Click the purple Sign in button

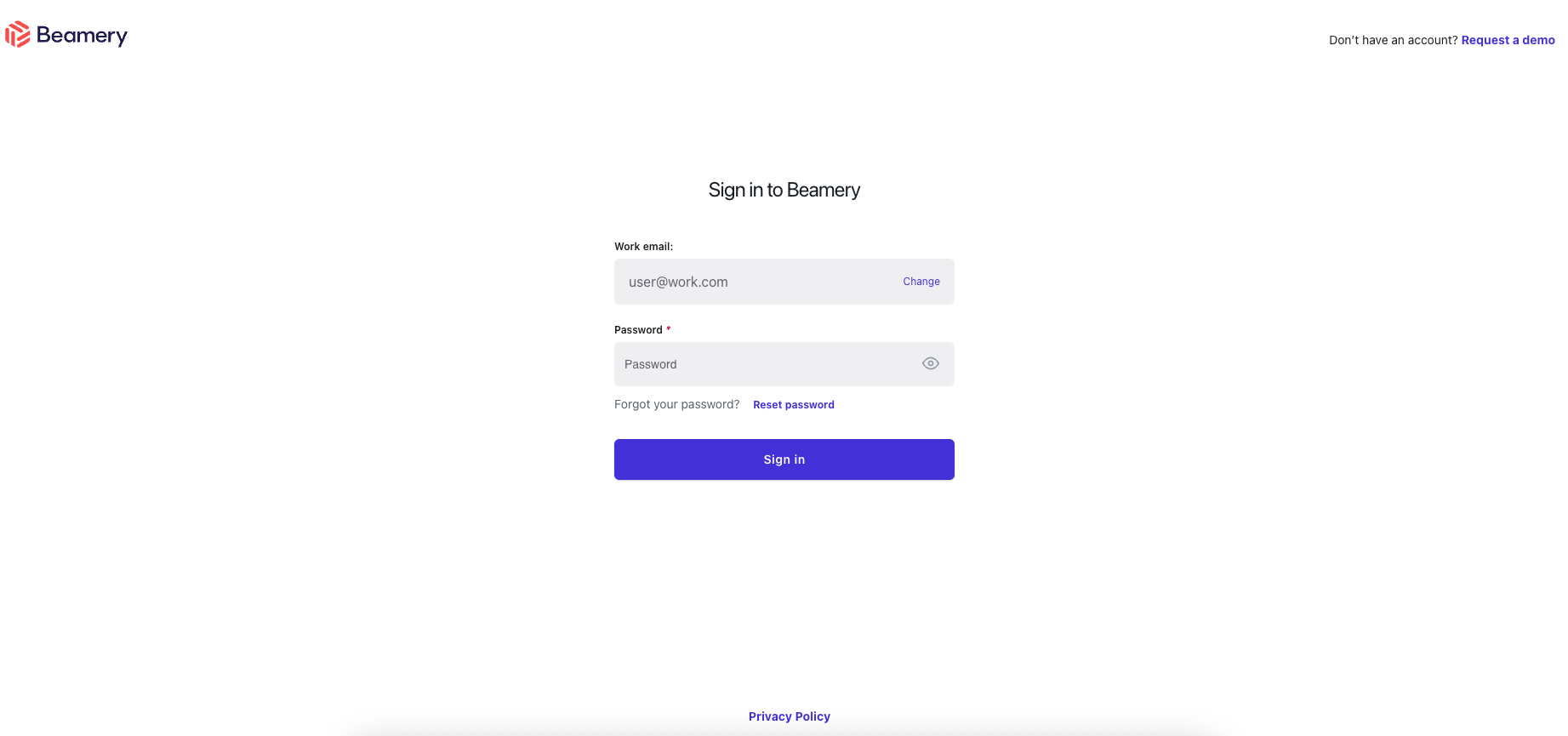[x=784, y=459]
